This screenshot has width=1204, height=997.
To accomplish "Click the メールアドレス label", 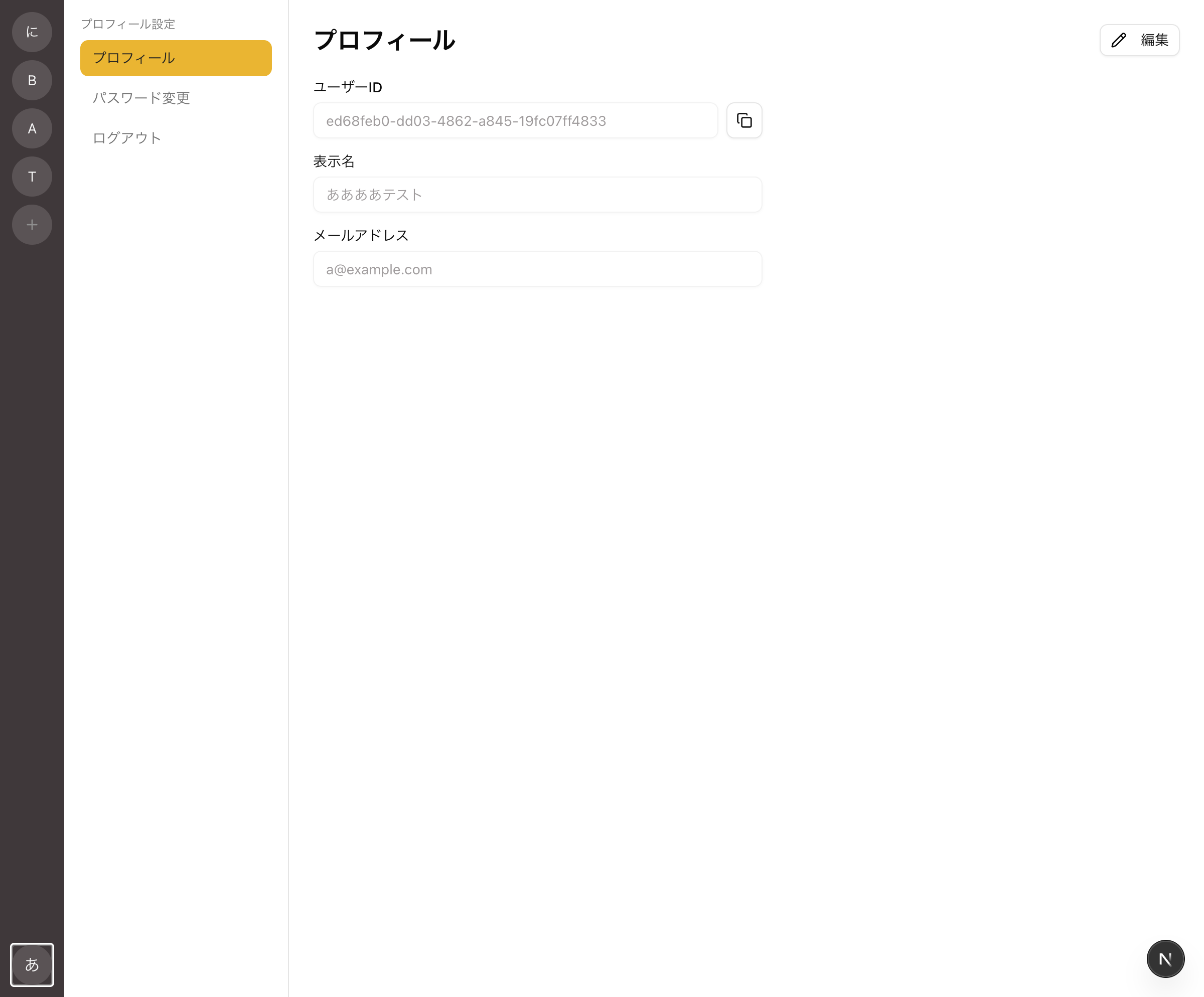I will point(361,236).
